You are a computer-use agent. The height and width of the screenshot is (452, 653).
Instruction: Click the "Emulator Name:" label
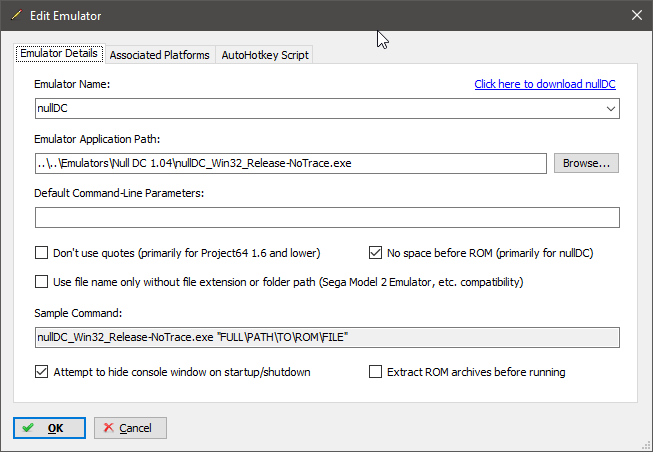click(72, 84)
